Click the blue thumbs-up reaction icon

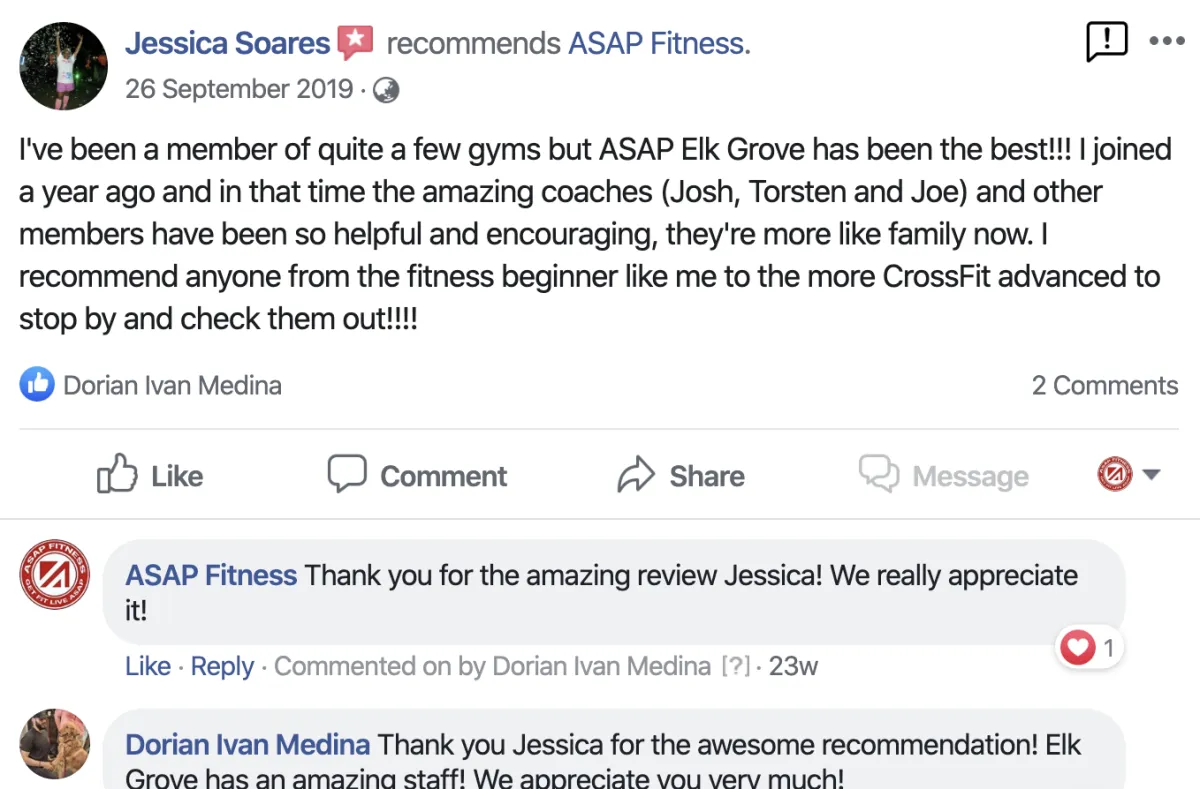(37, 385)
